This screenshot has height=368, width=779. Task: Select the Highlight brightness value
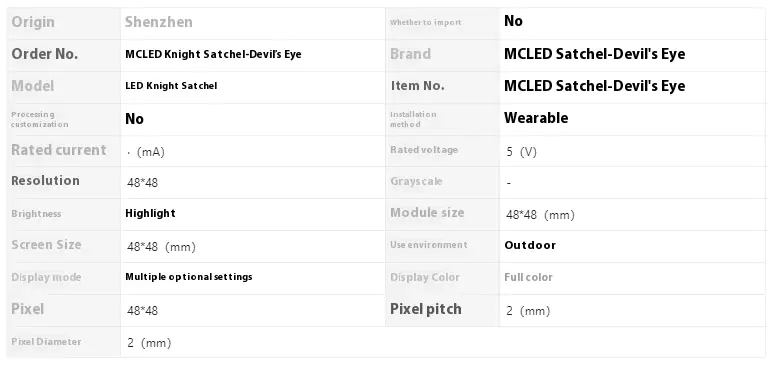point(150,214)
